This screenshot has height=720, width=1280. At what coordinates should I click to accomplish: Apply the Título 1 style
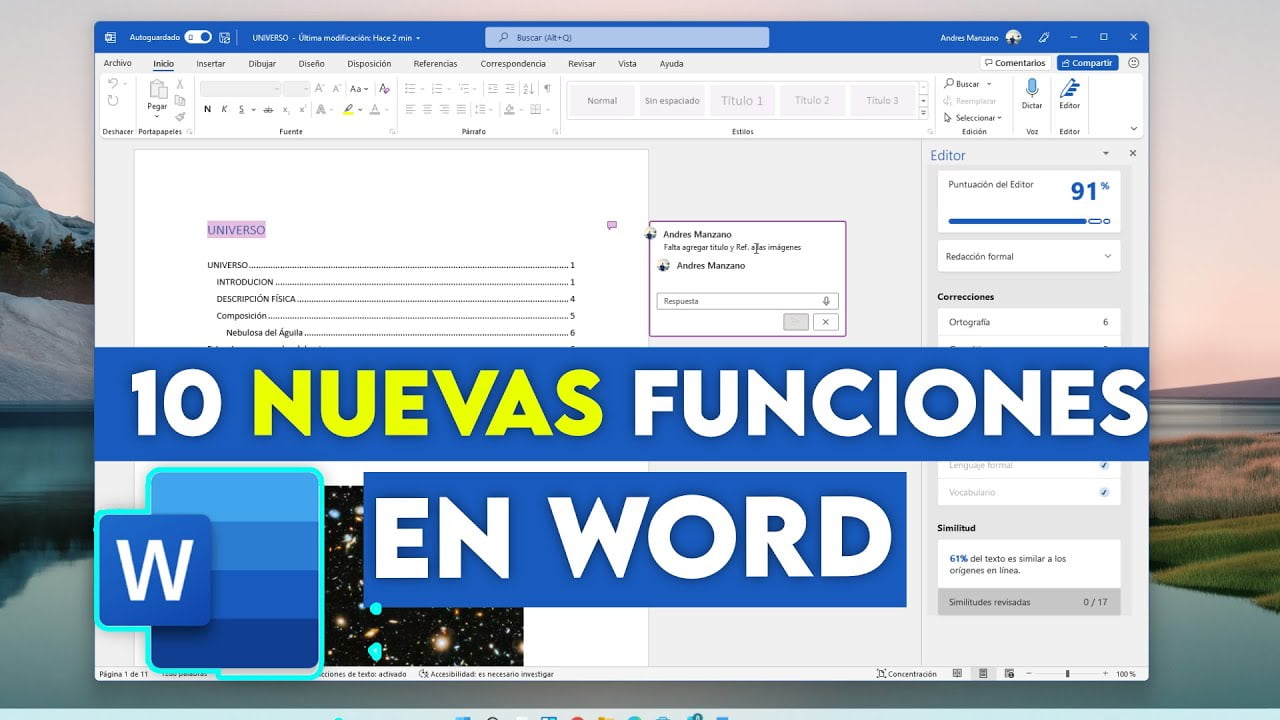click(742, 101)
